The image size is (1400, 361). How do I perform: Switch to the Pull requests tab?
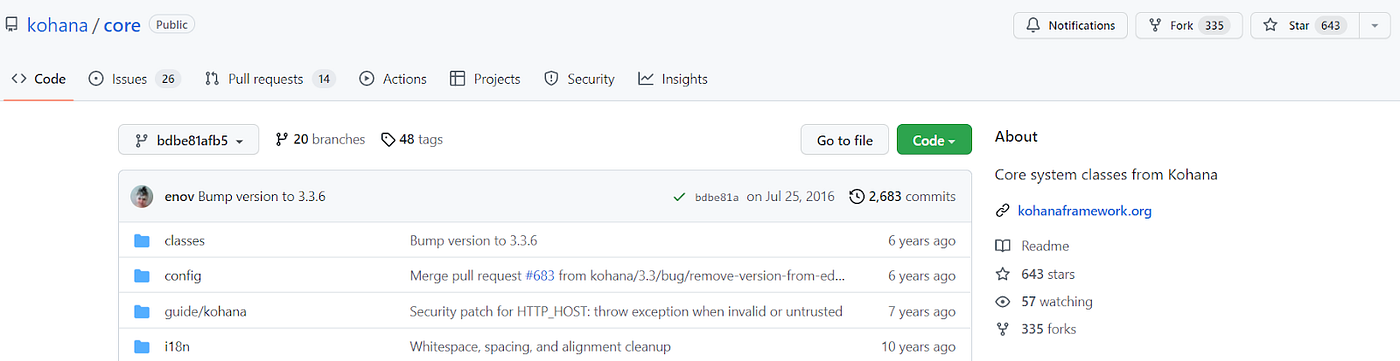[269, 79]
